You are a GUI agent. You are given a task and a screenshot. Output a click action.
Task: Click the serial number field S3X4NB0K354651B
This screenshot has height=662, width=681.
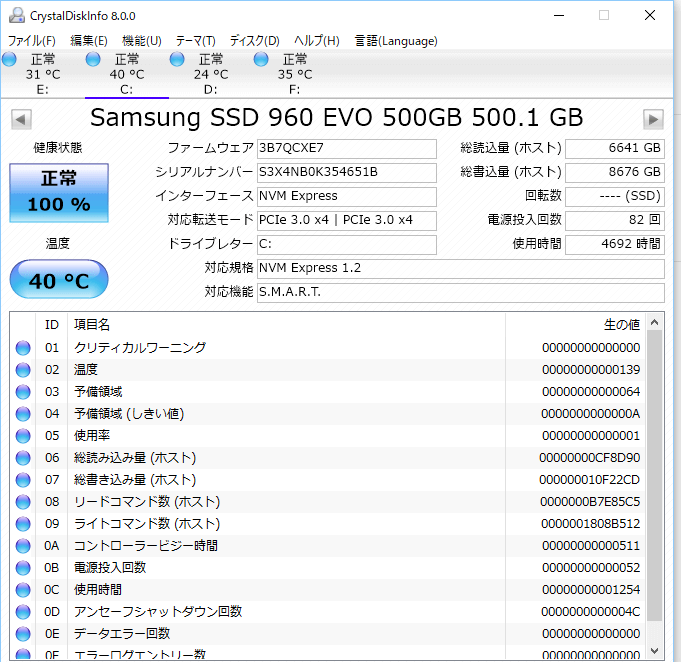347,172
